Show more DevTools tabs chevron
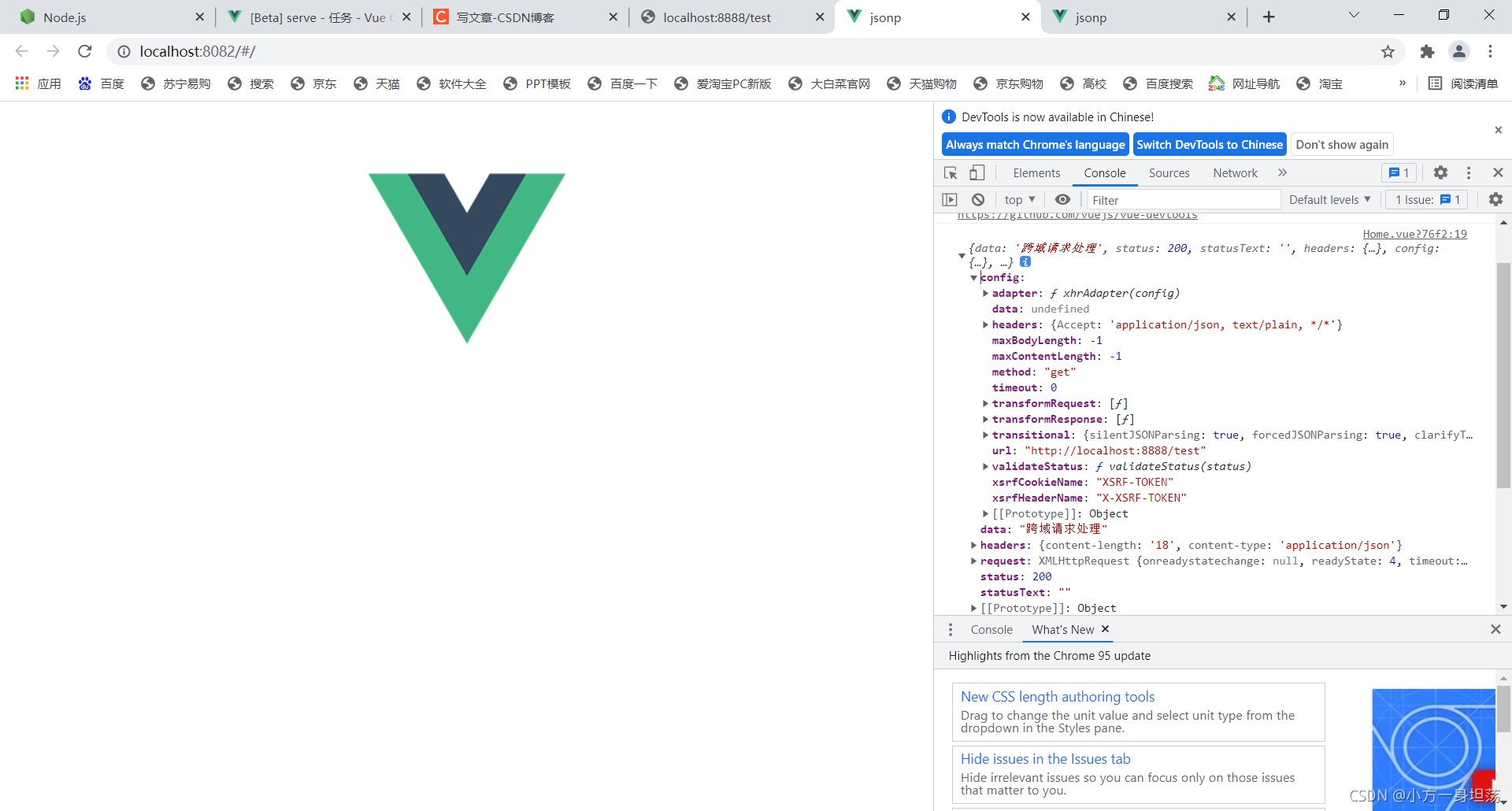1512x811 pixels. [x=1282, y=173]
